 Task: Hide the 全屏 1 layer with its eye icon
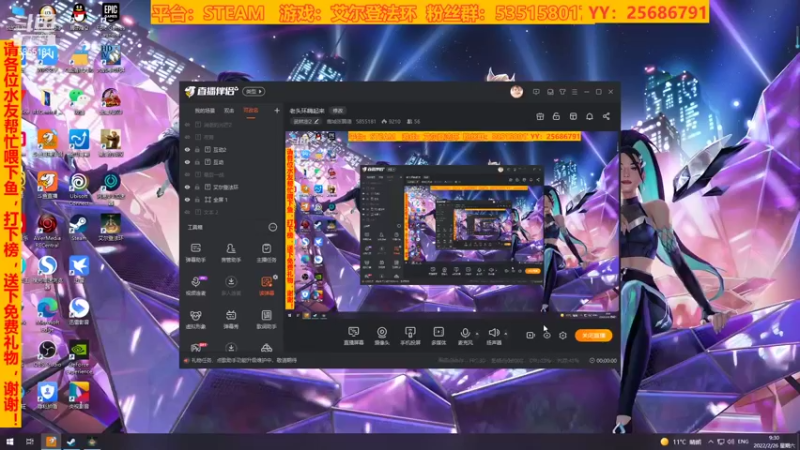pyautogui.click(x=187, y=199)
